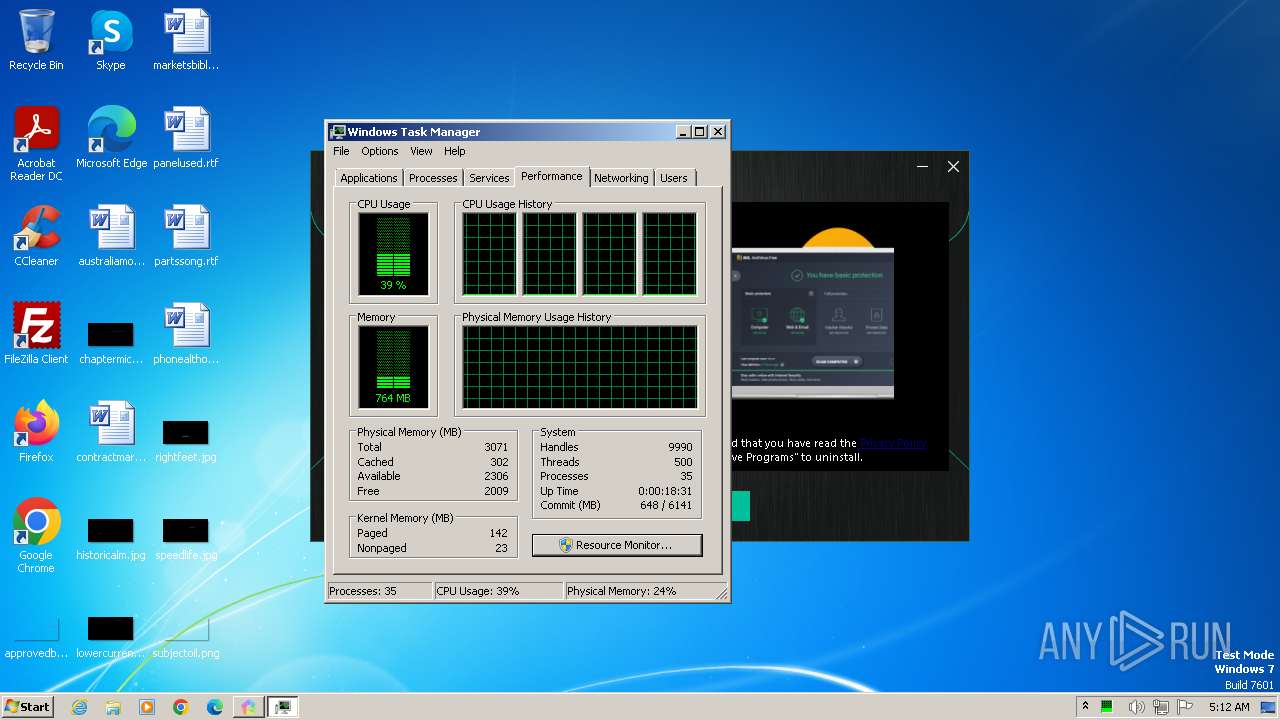Select the australiamo document icon
The height and width of the screenshot is (720, 1280).
coord(111,236)
